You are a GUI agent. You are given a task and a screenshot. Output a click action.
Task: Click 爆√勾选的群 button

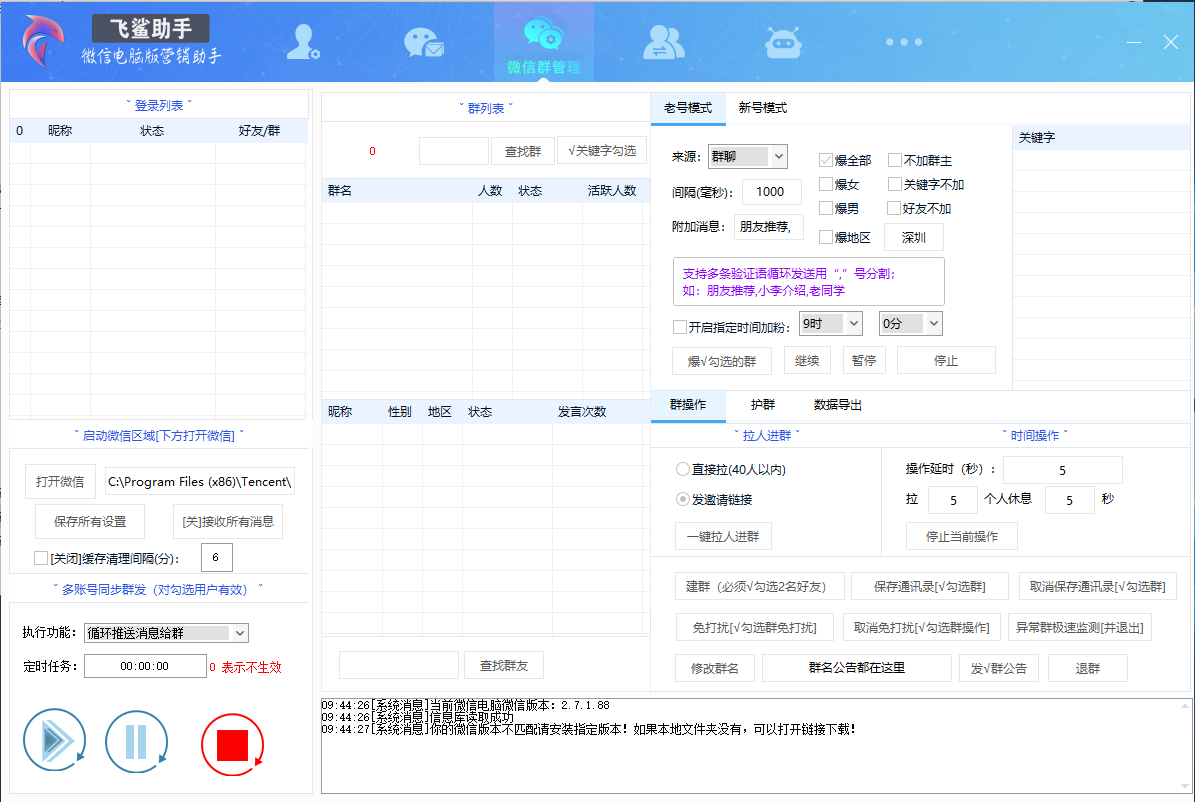pyautogui.click(x=722, y=361)
